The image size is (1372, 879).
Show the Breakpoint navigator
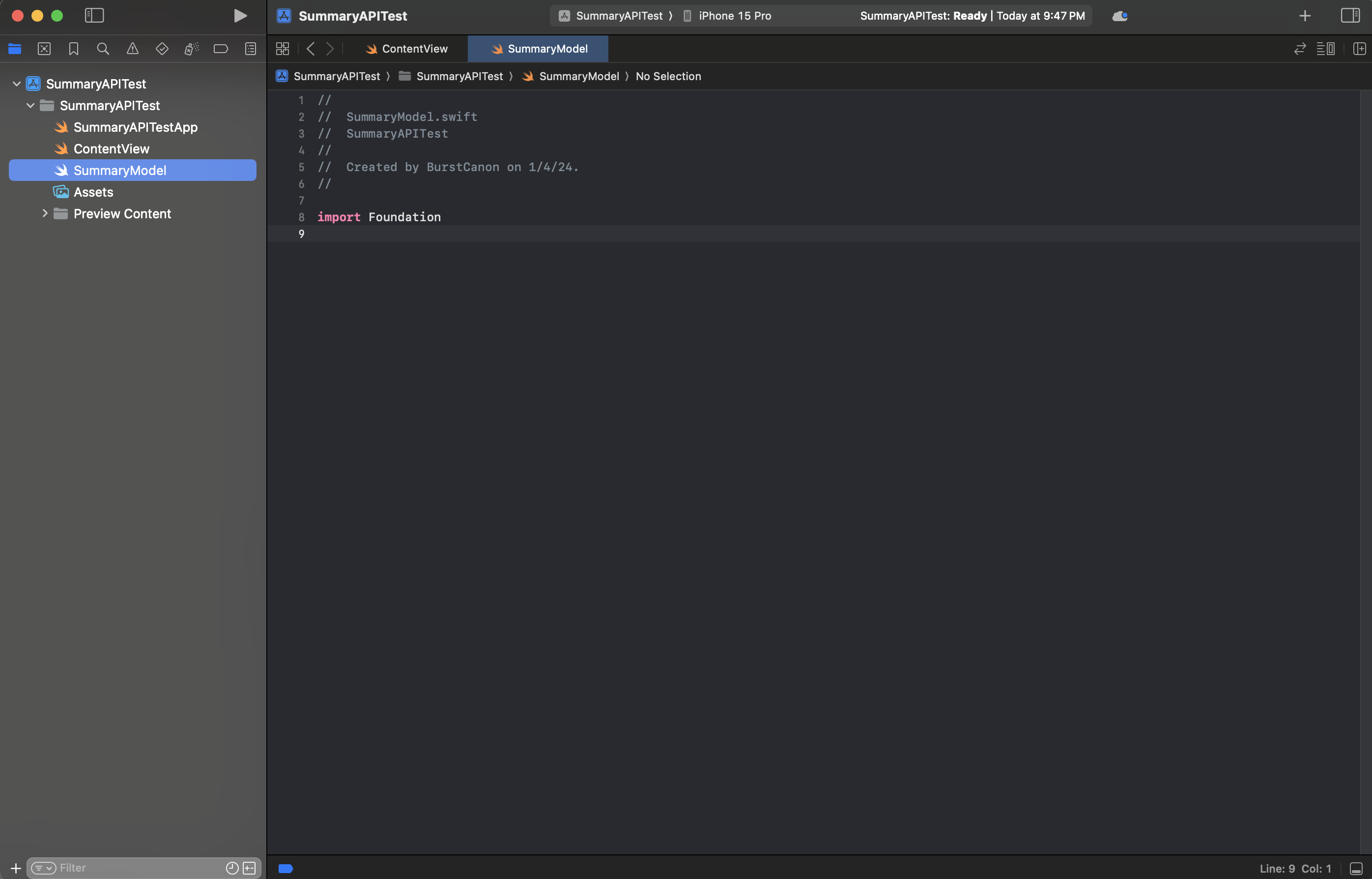[221, 49]
